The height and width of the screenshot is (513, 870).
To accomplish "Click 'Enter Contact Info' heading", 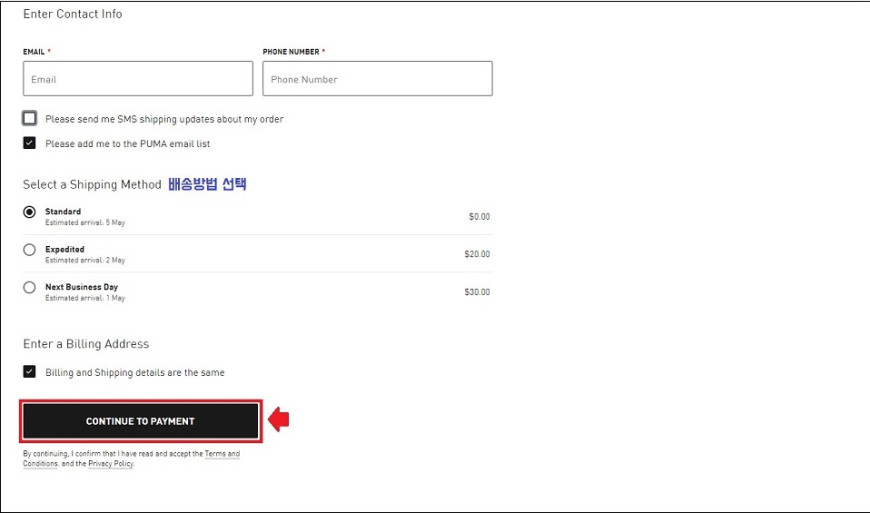I will 73,14.
